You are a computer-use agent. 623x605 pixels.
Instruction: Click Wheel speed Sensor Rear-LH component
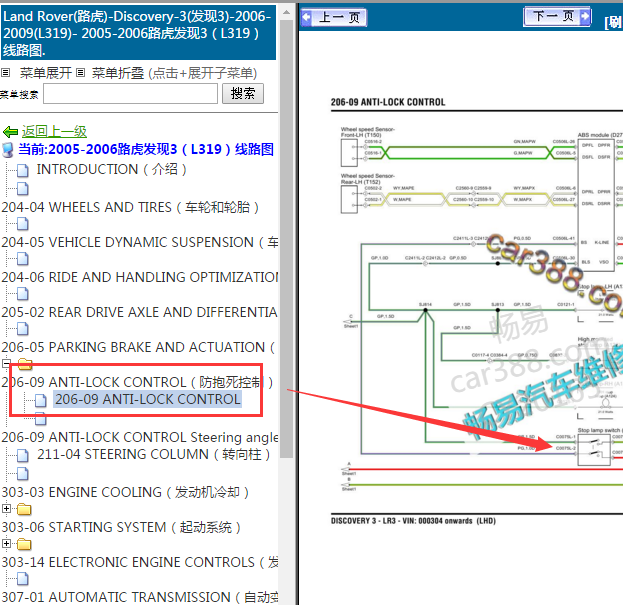349,199
